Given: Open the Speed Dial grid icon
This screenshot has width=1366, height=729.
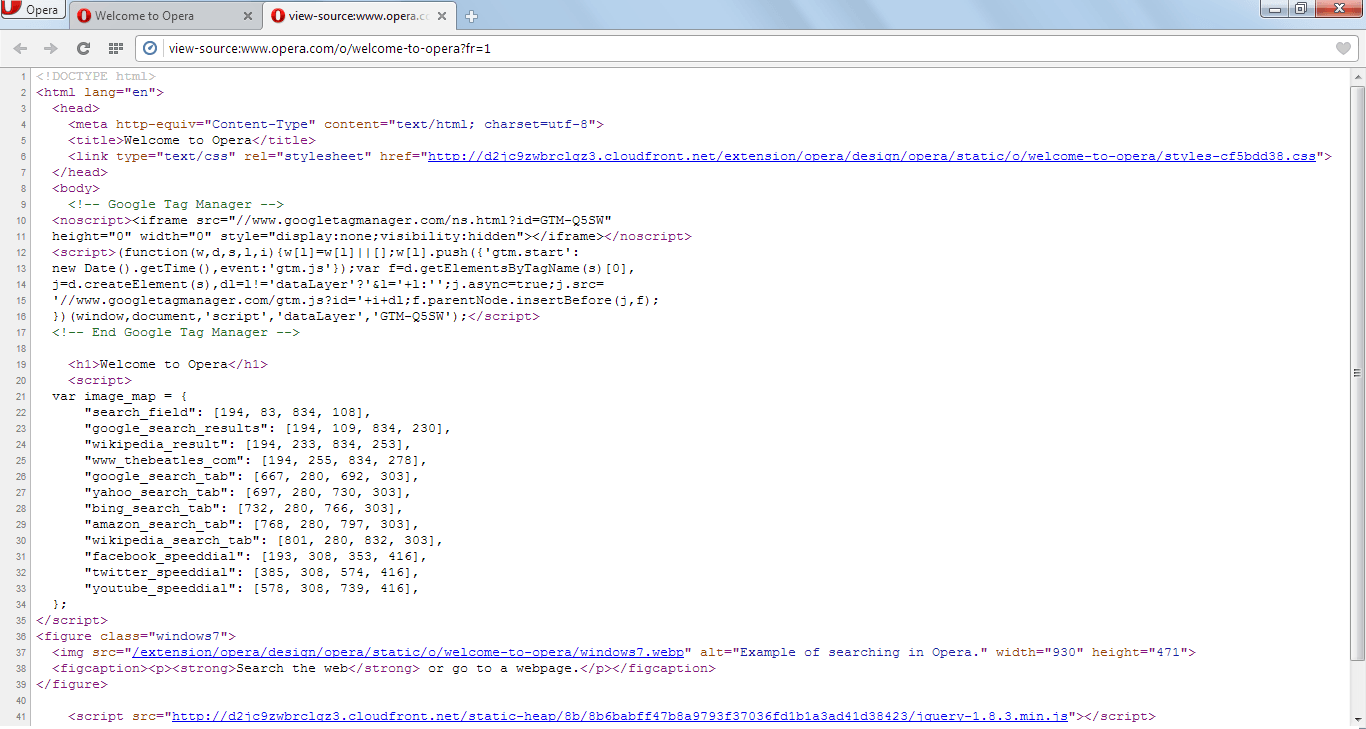Looking at the screenshot, I should point(115,48).
